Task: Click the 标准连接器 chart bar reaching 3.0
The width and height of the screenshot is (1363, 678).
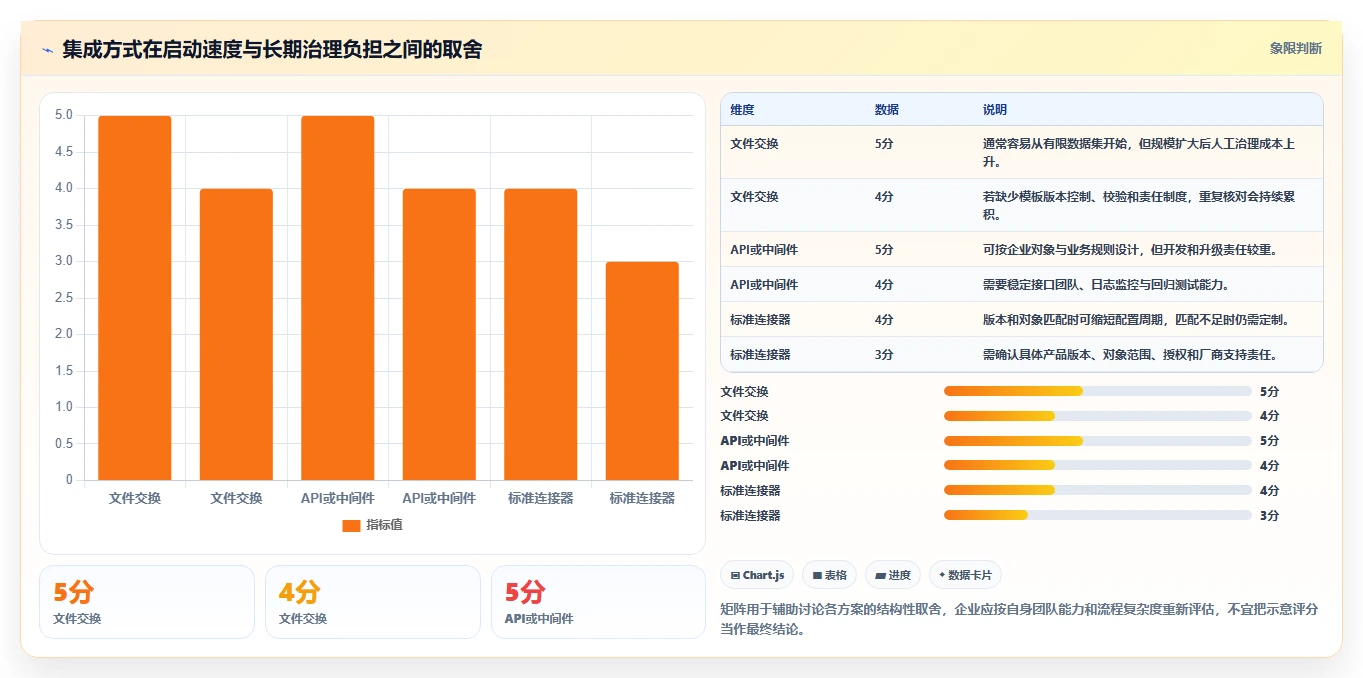Action: (642, 371)
